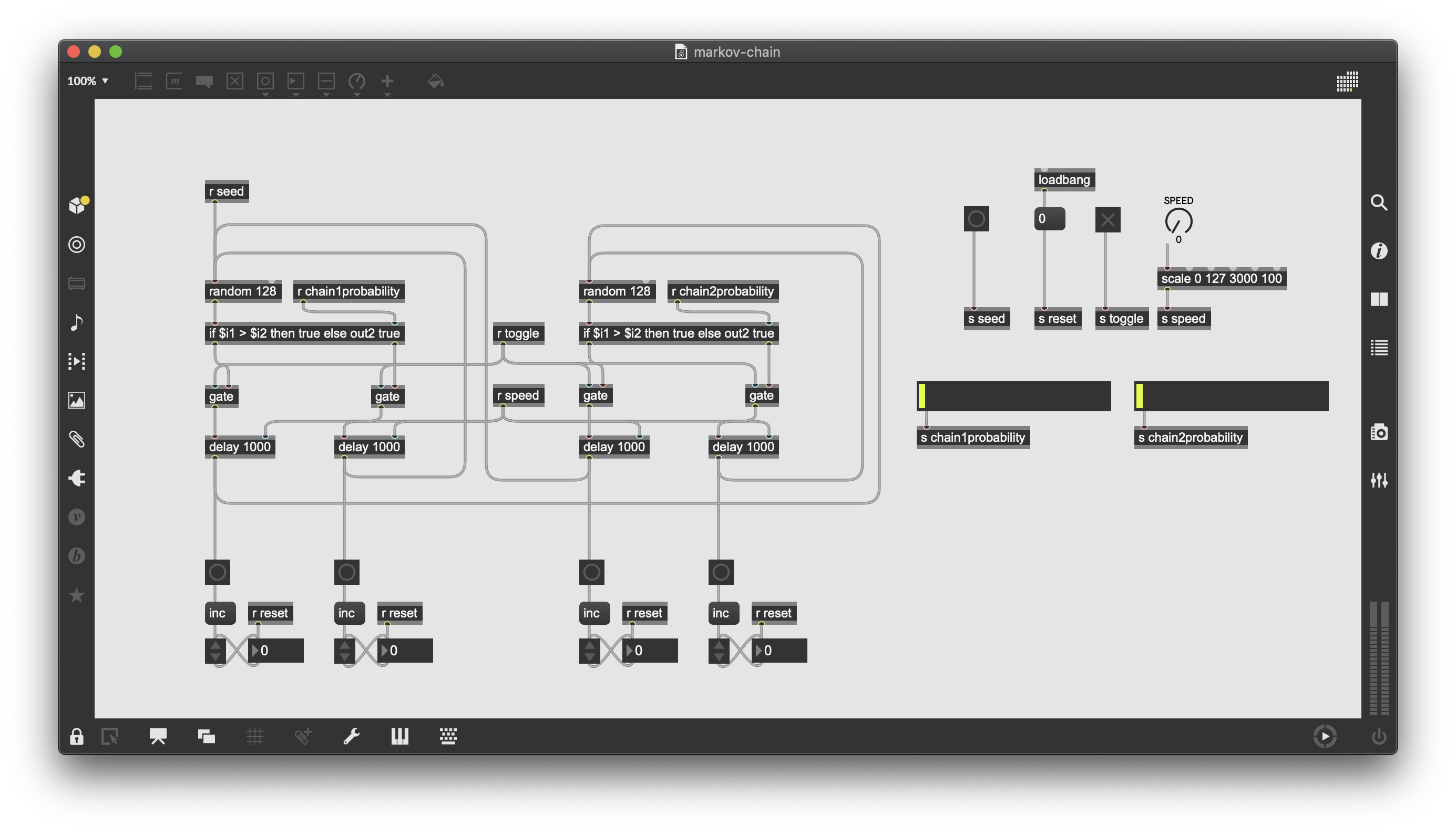Click the fourth counter number box
Image resolution: width=1456 pixels, height=832 pixels.
point(779,650)
